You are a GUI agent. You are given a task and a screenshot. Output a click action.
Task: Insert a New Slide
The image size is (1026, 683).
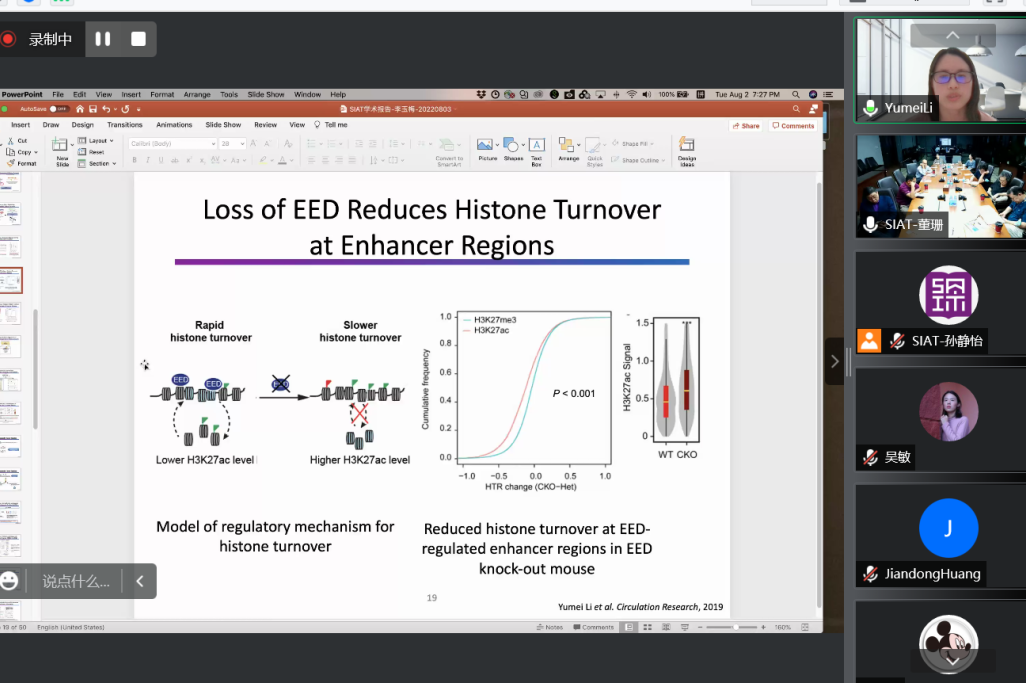click(x=62, y=151)
